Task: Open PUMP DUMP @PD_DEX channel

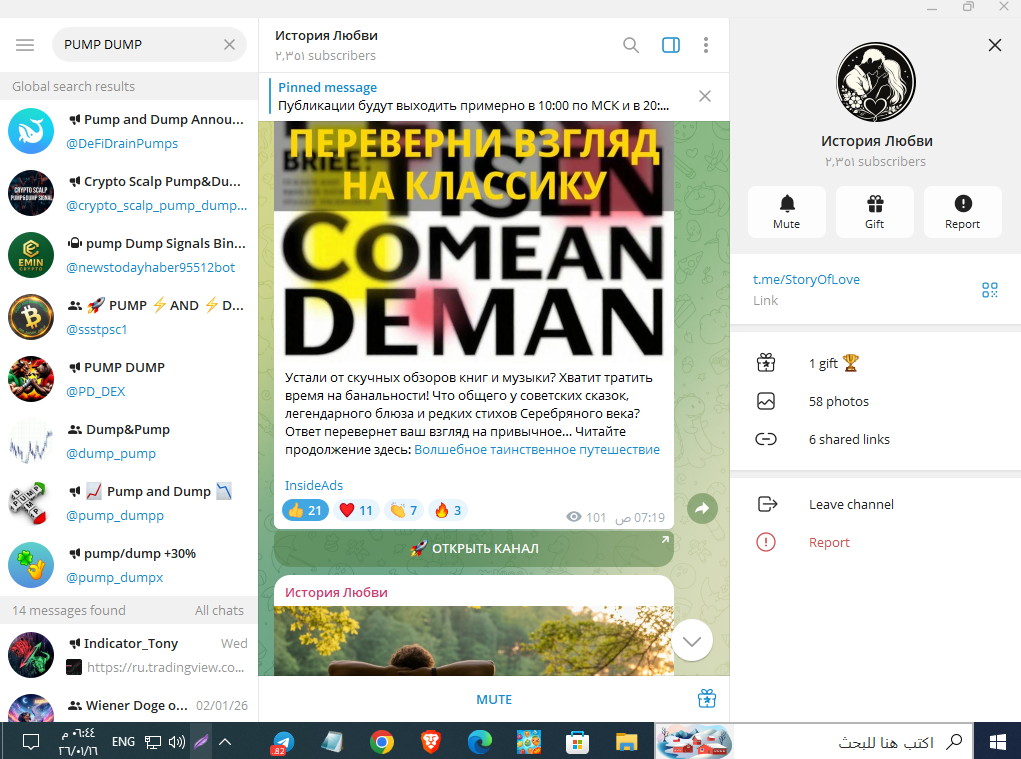Action: pyautogui.click(x=129, y=379)
